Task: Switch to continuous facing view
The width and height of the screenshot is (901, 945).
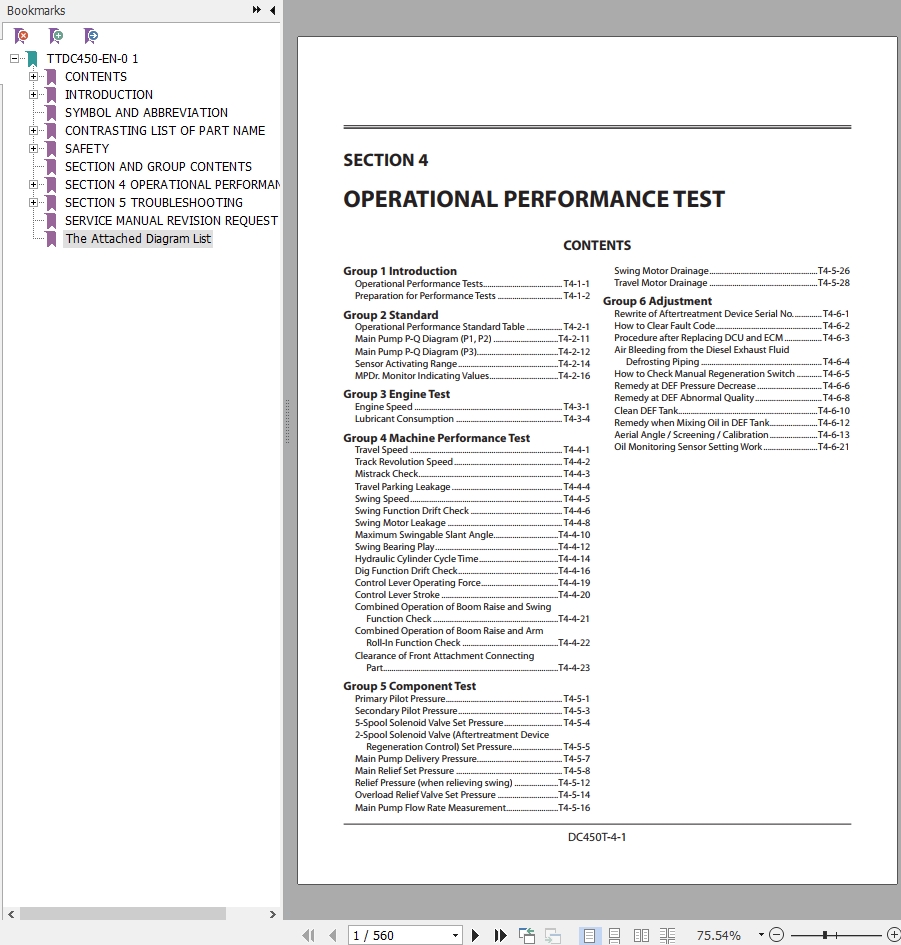Action: (667, 935)
